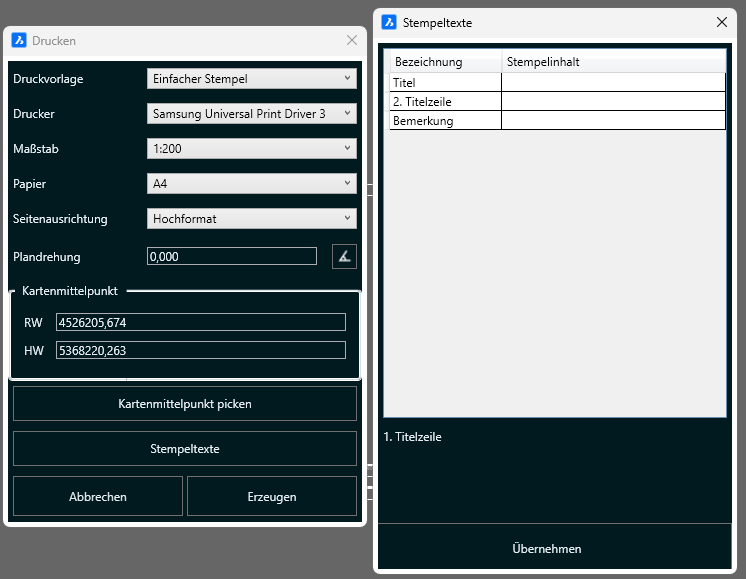The width and height of the screenshot is (746, 579).
Task: Click the Abbrechen button
Action: [98, 496]
